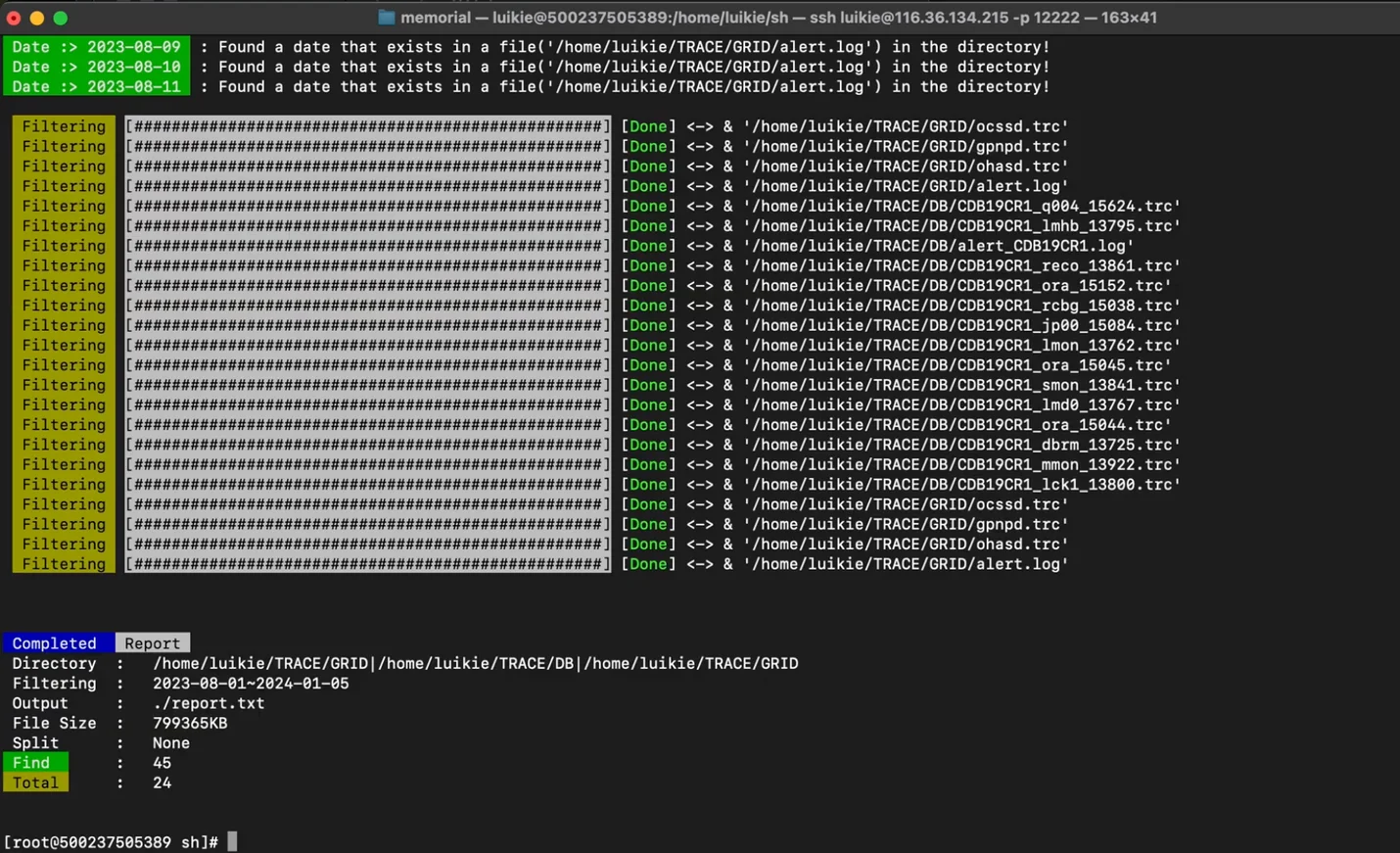This screenshot has width=1400, height=853.
Task: Click the Total count '24'
Action: coord(162,782)
